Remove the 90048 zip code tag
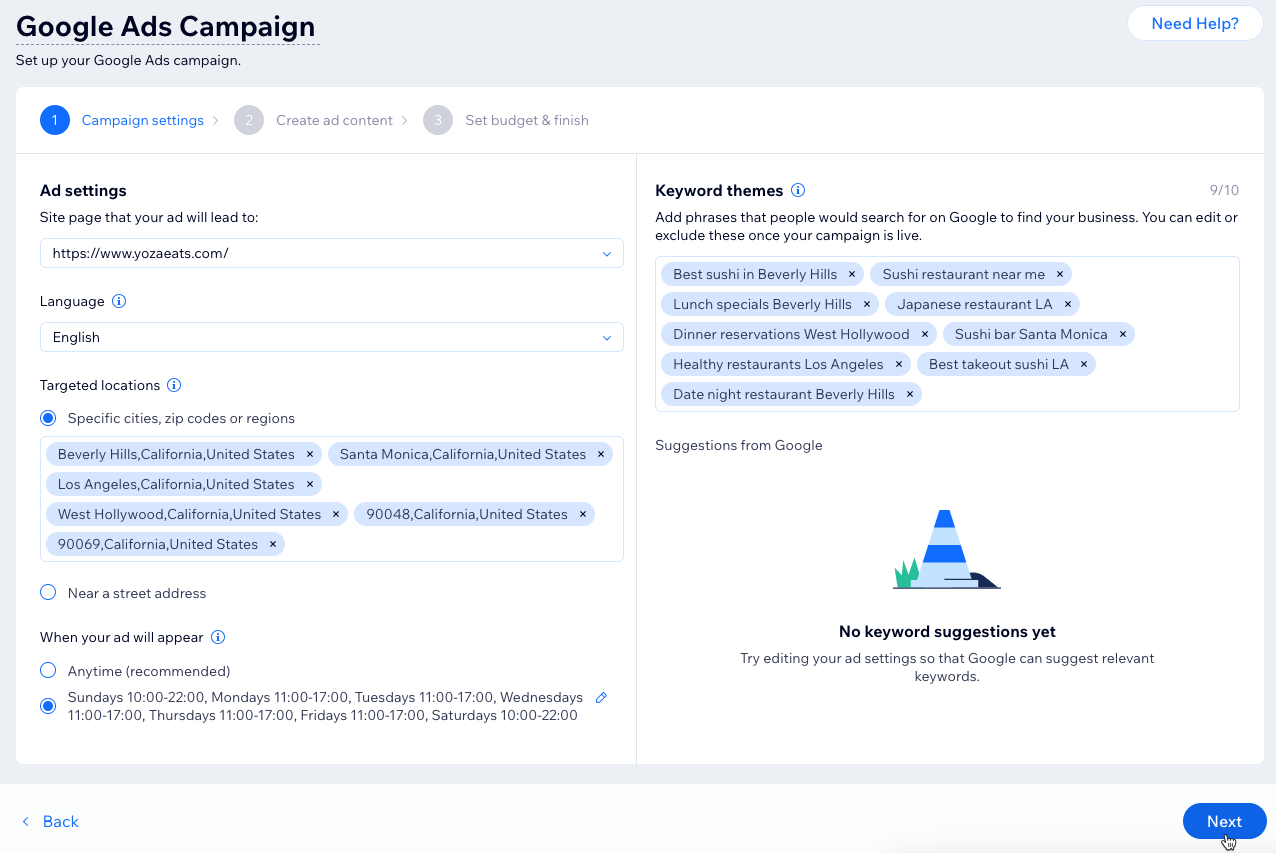Image resolution: width=1276 pixels, height=853 pixels. tap(583, 514)
